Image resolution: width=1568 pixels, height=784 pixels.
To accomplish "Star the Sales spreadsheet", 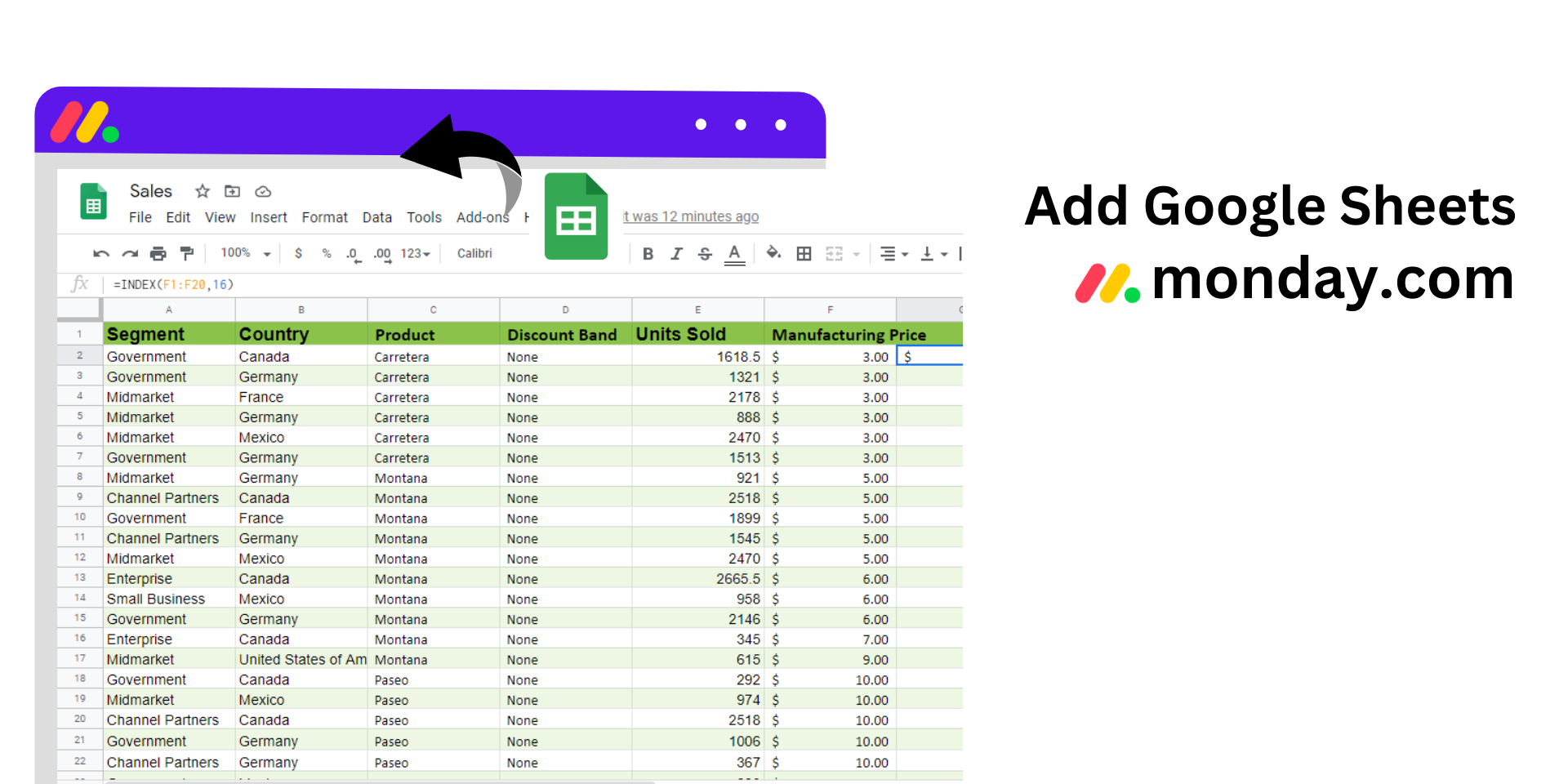I will click(203, 191).
